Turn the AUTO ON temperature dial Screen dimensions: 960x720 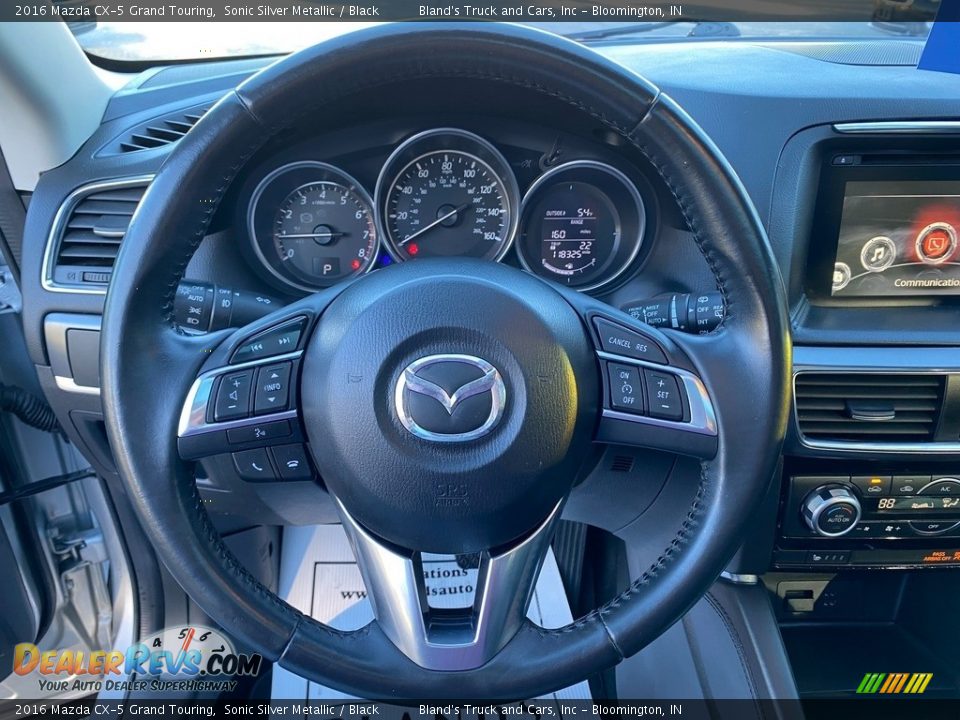831,509
